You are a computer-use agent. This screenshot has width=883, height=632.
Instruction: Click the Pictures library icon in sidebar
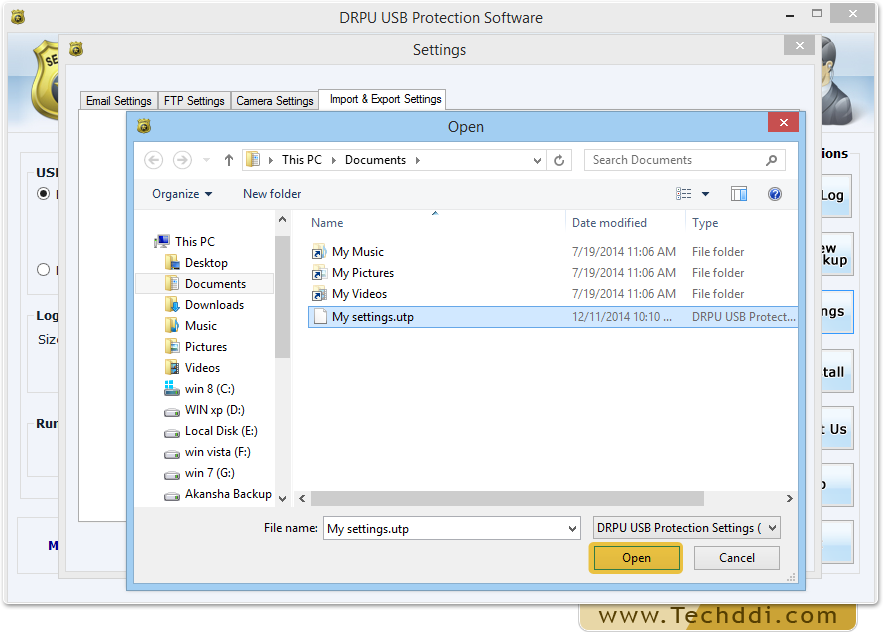172,346
